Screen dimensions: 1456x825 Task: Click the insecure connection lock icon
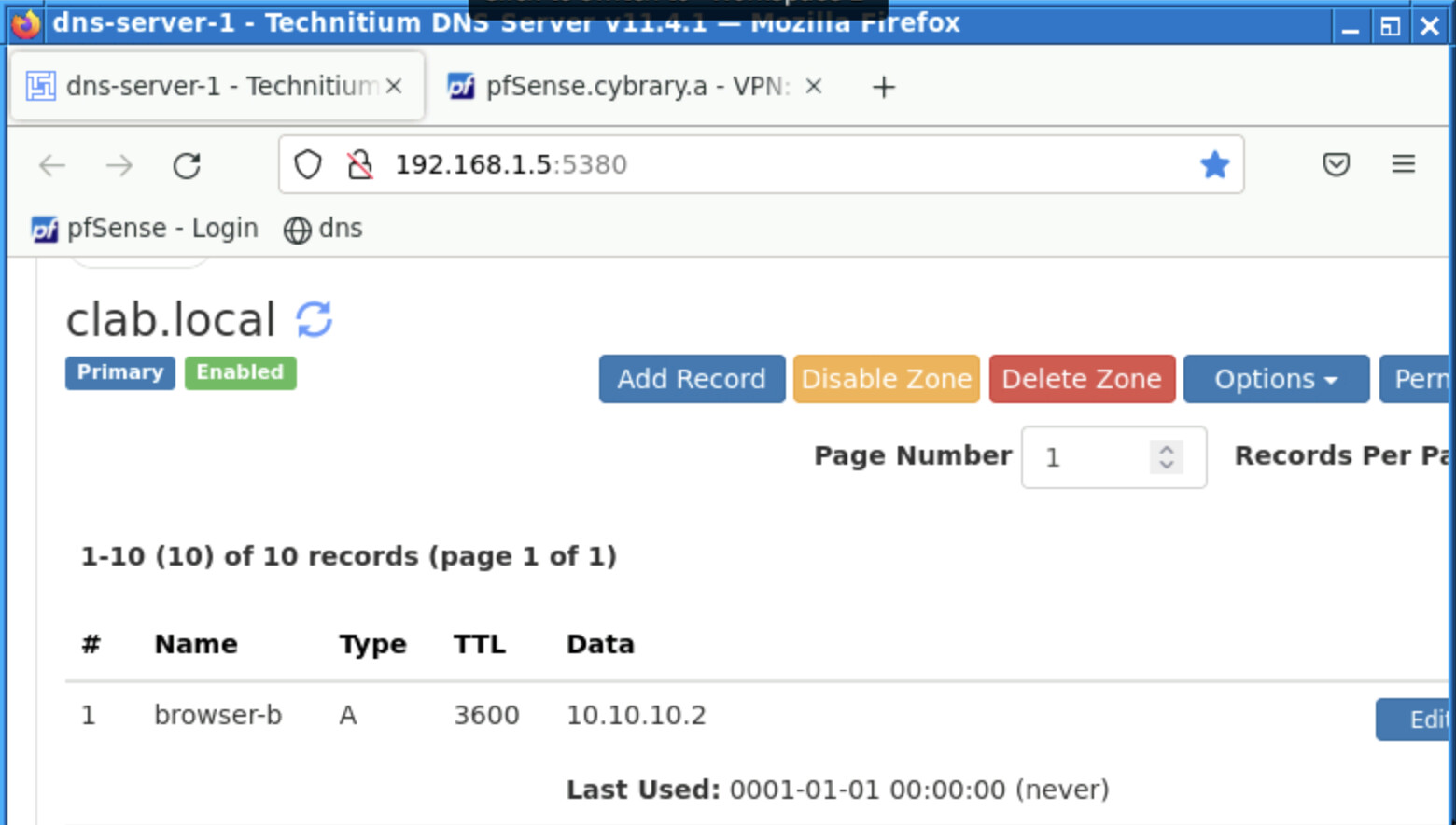point(359,165)
